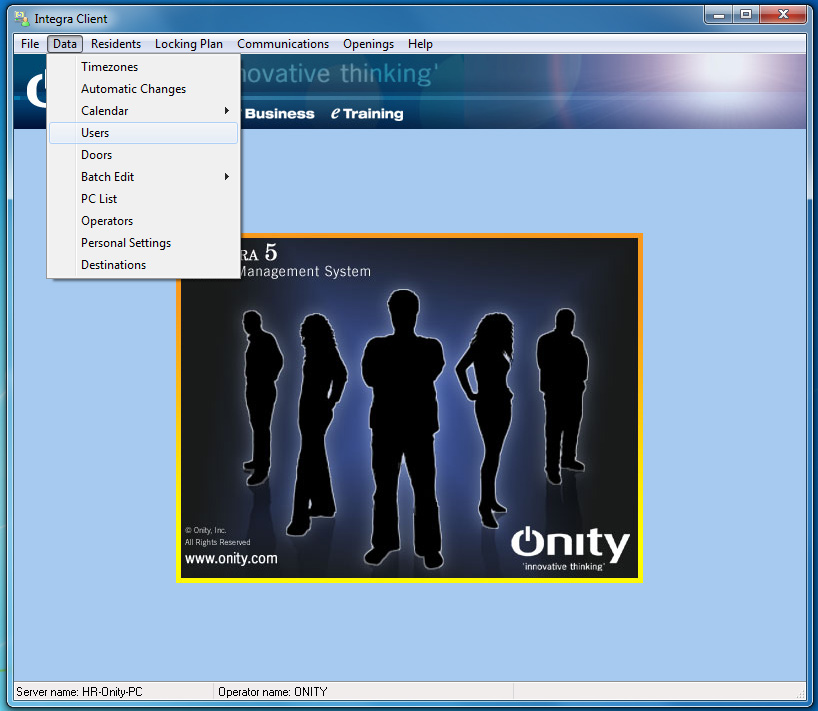Open PC List from the dropdown

(x=99, y=199)
